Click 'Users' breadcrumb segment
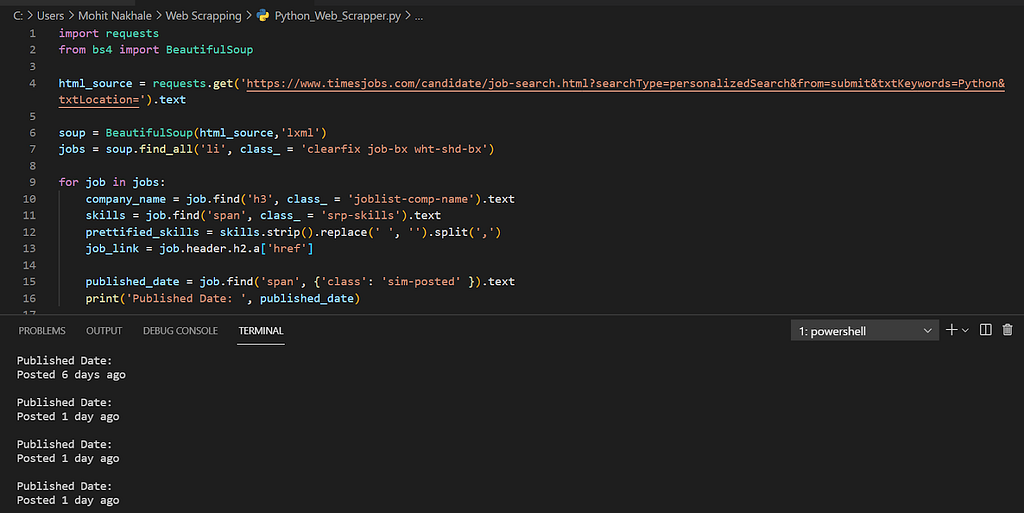 50,16
